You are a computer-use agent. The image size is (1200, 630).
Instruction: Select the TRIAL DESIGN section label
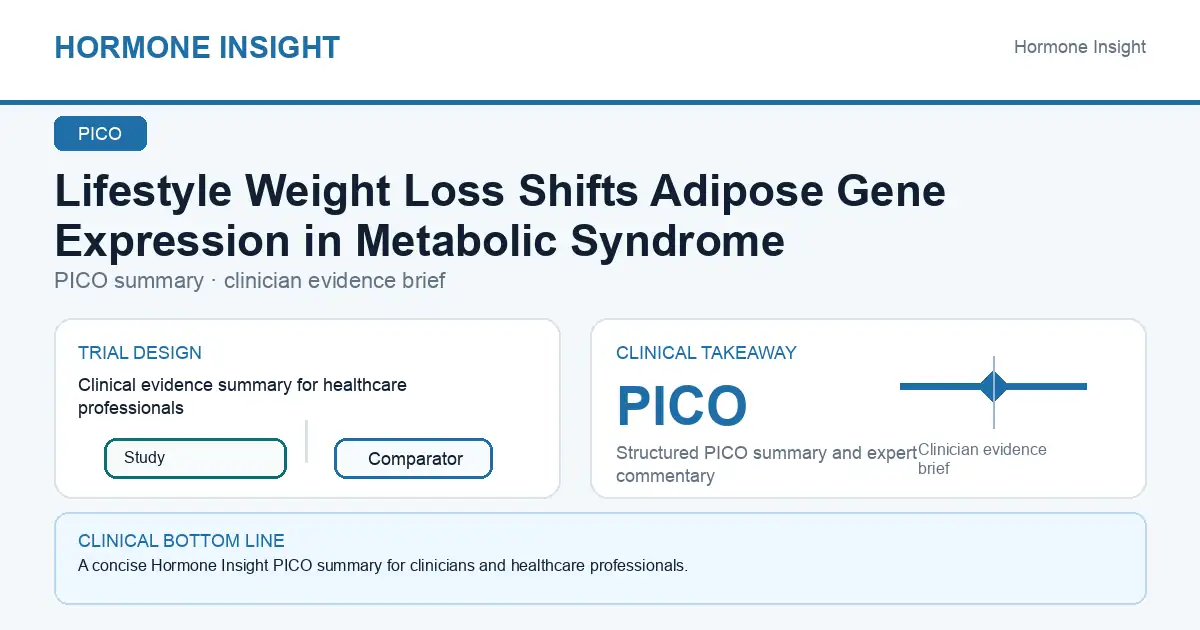tap(140, 353)
